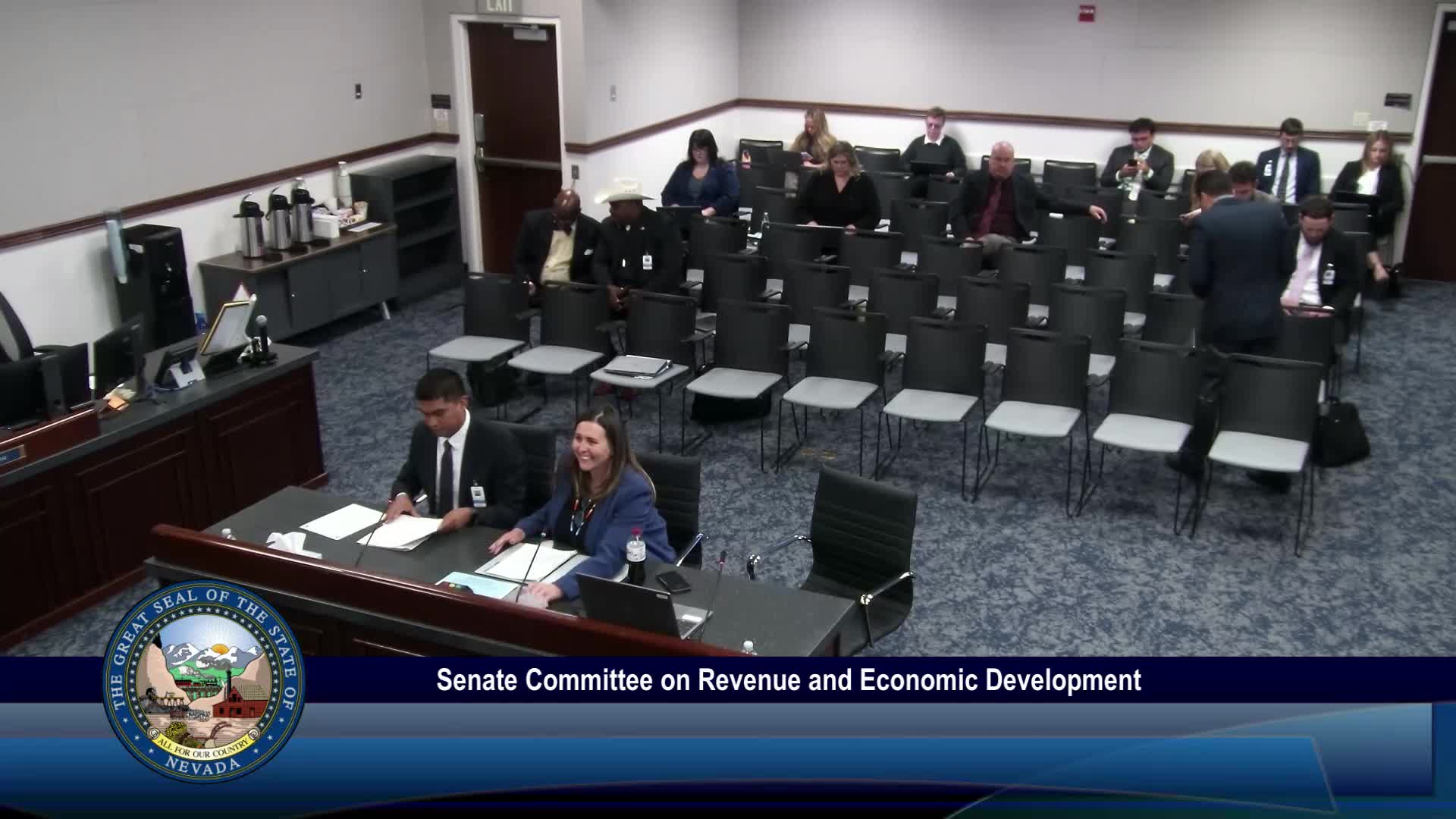Click the EXIT sign above the door
The height and width of the screenshot is (819, 1456).
499,6
